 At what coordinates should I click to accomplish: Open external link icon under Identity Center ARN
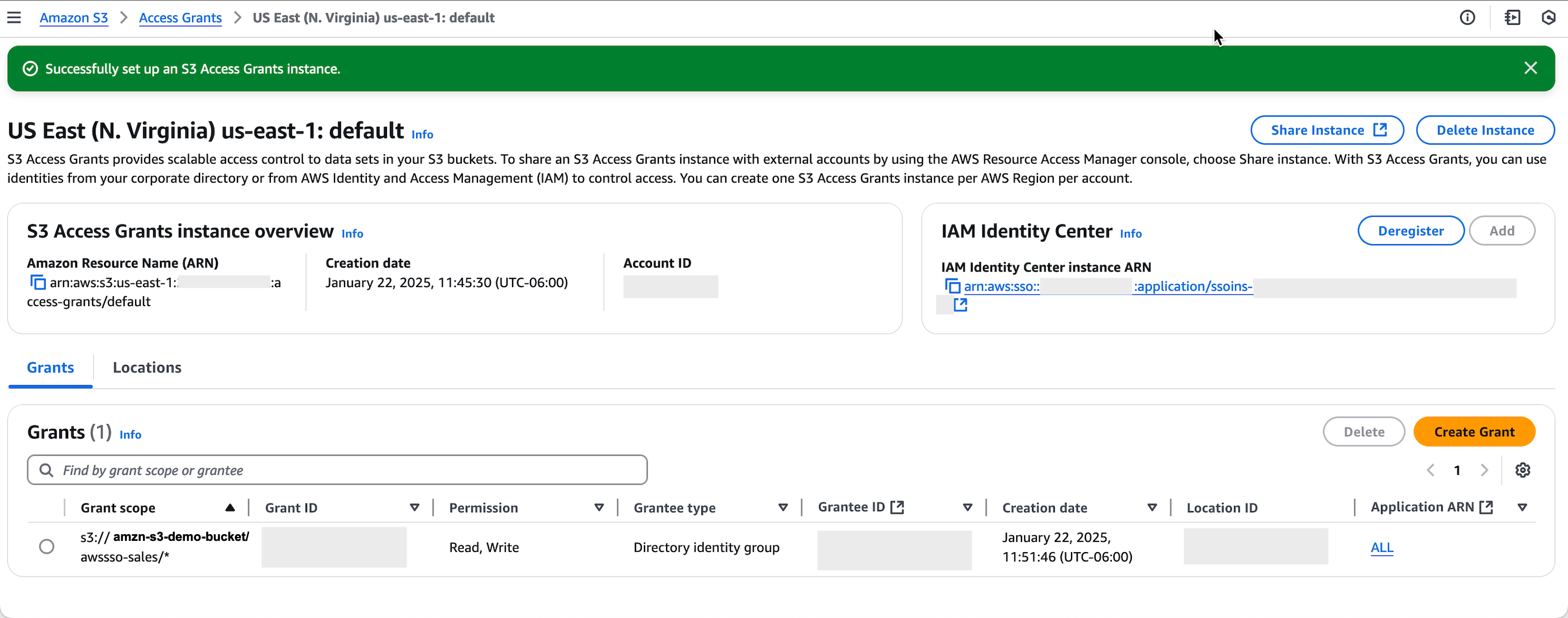(960, 305)
